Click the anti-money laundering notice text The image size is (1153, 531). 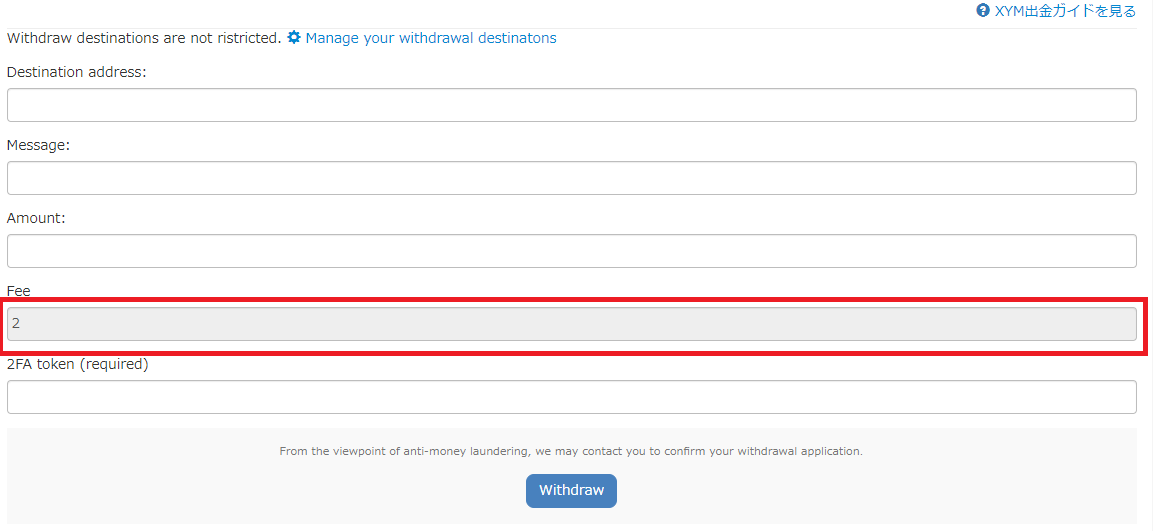pyautogui.click(x=571, y=452)
